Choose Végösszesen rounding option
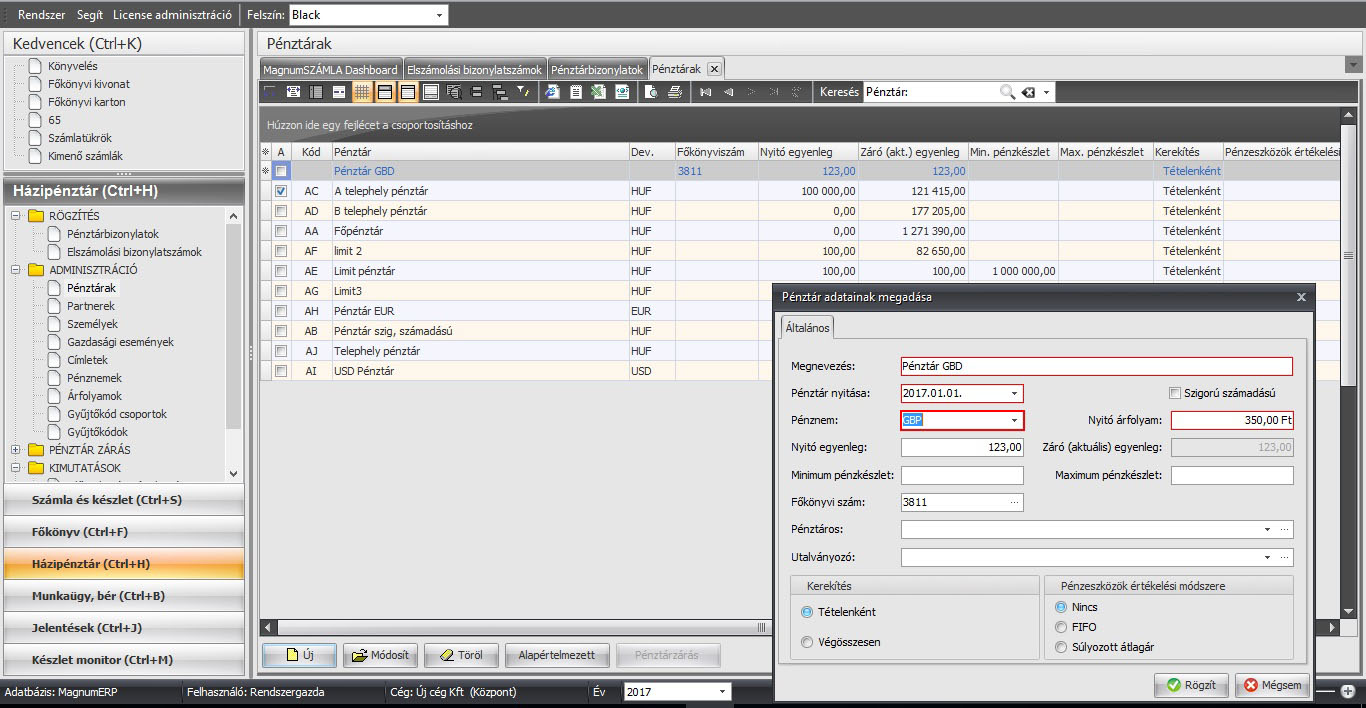 click(x=807, y=642)
